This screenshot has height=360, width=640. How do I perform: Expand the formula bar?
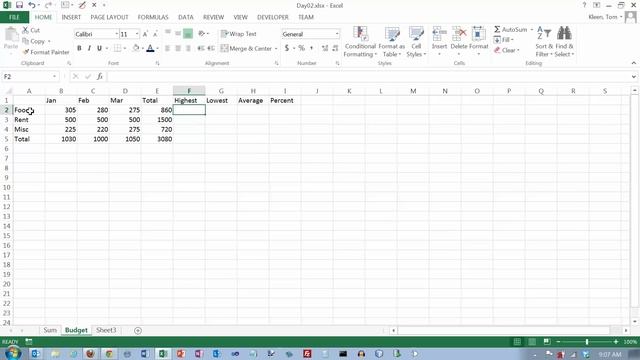click(x=633, y=76)
